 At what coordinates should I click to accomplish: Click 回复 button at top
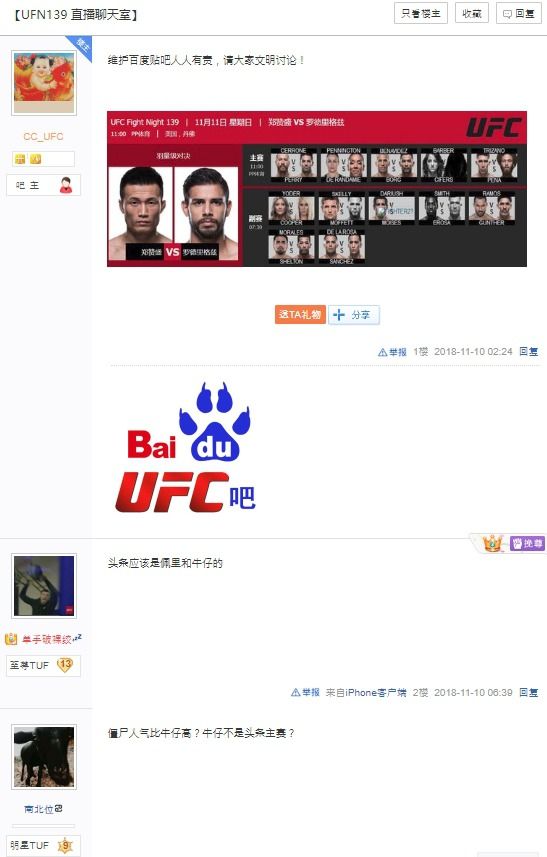click(x=519, y=13)
